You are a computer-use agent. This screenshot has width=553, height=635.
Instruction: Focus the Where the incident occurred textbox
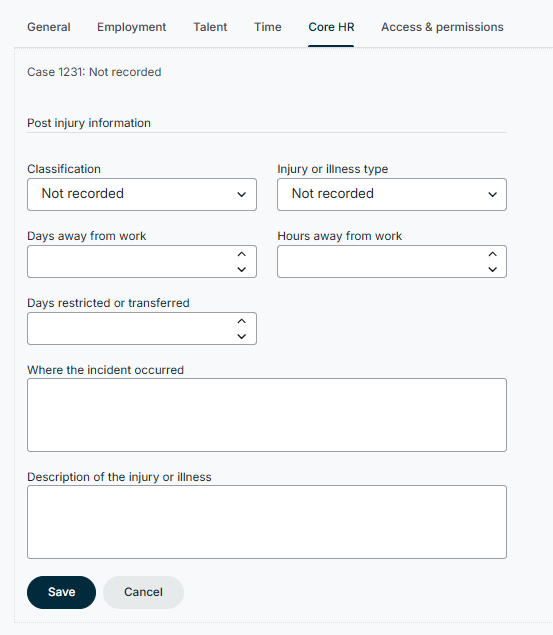(267, 415)
